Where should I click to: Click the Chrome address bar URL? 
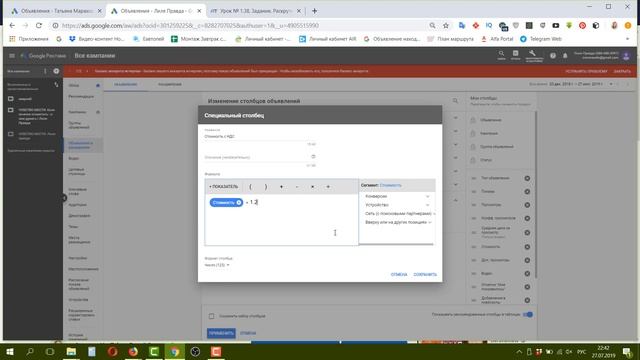(190, 25)
